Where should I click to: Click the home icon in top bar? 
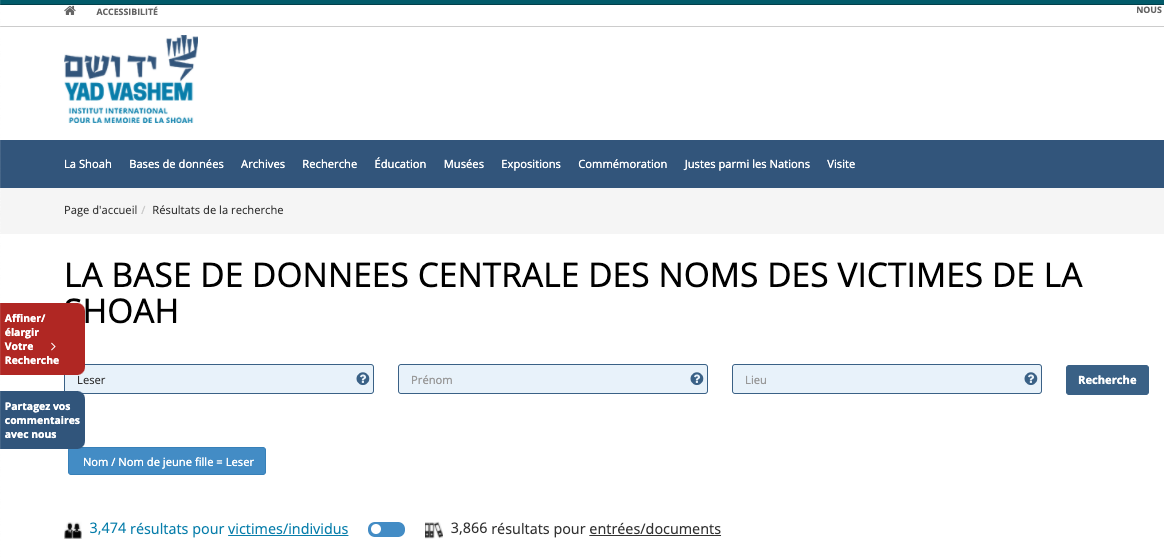tap(70, 11)
